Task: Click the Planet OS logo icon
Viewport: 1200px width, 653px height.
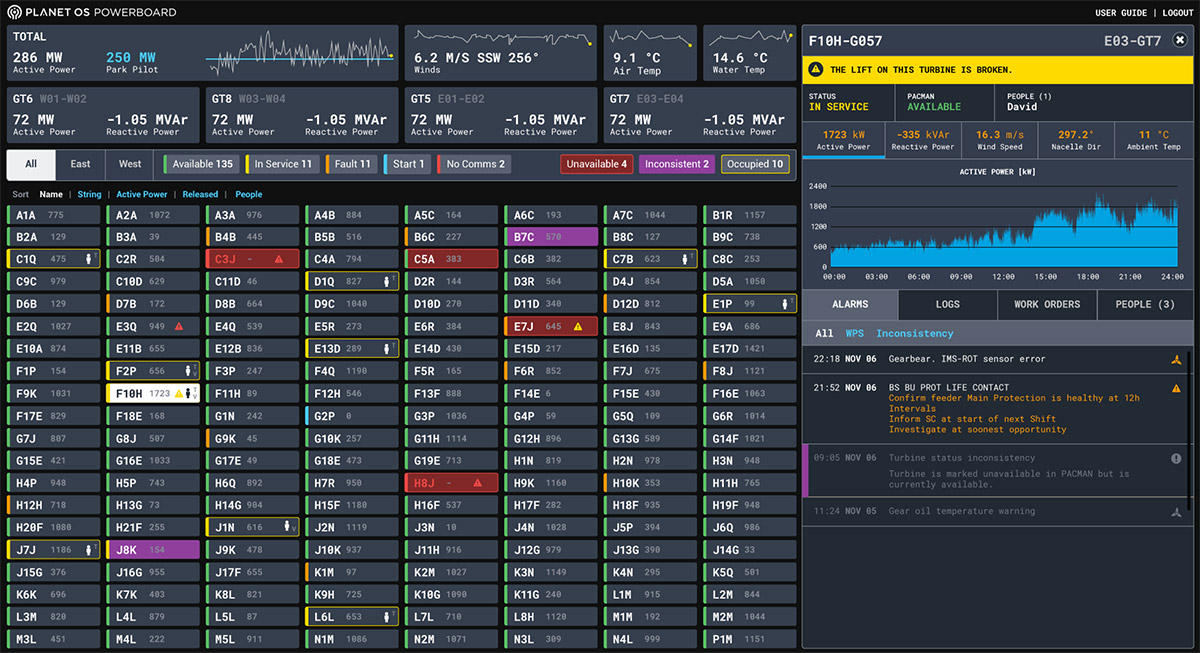Action: click(x=14, y=13)
